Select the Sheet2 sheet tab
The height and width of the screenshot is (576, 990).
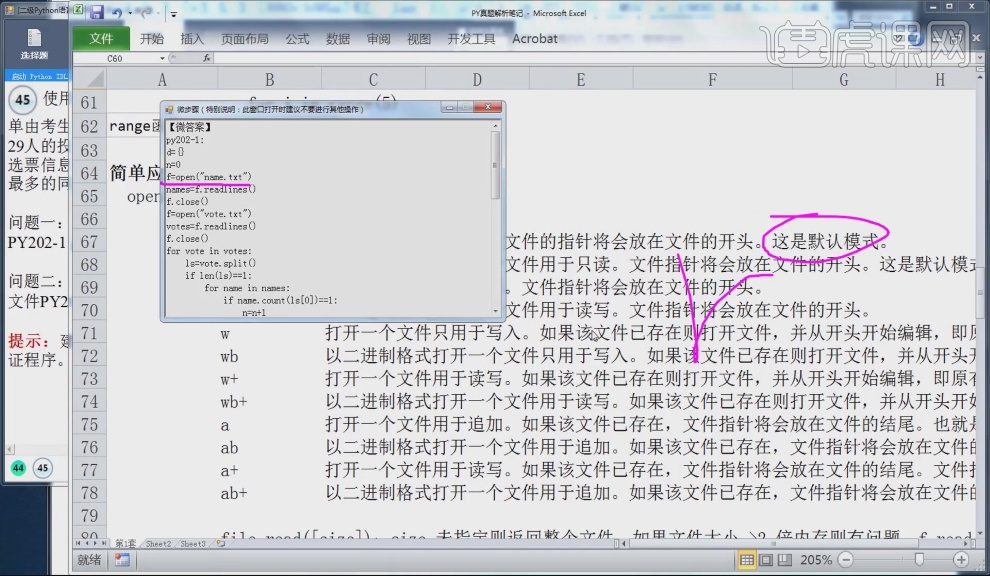[x=158, y=543]
